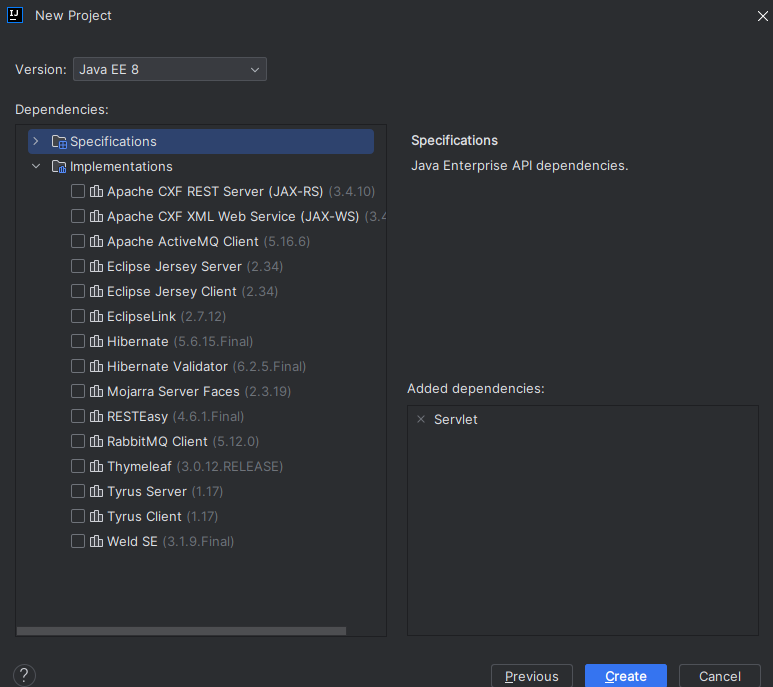Click the Mojarra Server Faces label
Viewport: 773px width, 687px height.
click(x=173, y=391)
